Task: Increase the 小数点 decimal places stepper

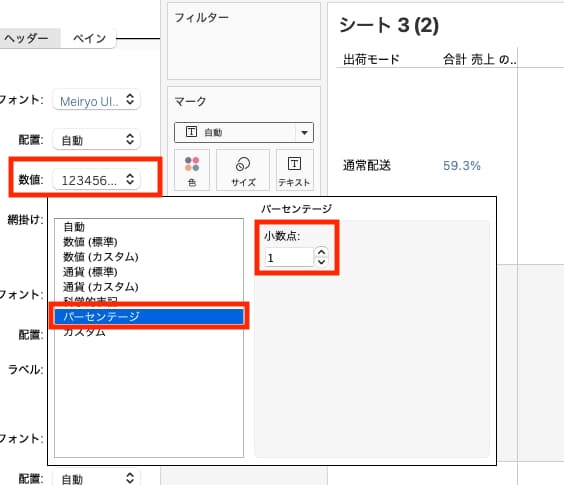Action: [322, 252]
